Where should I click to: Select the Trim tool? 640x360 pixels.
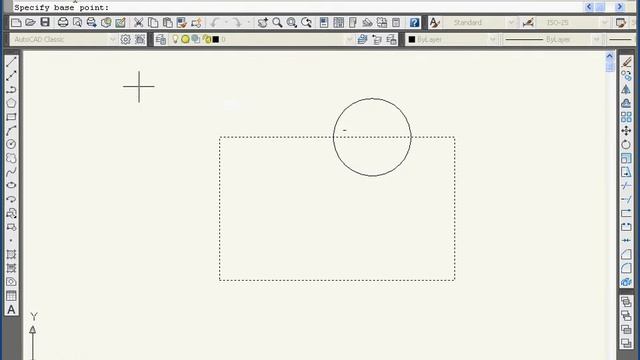626,186
